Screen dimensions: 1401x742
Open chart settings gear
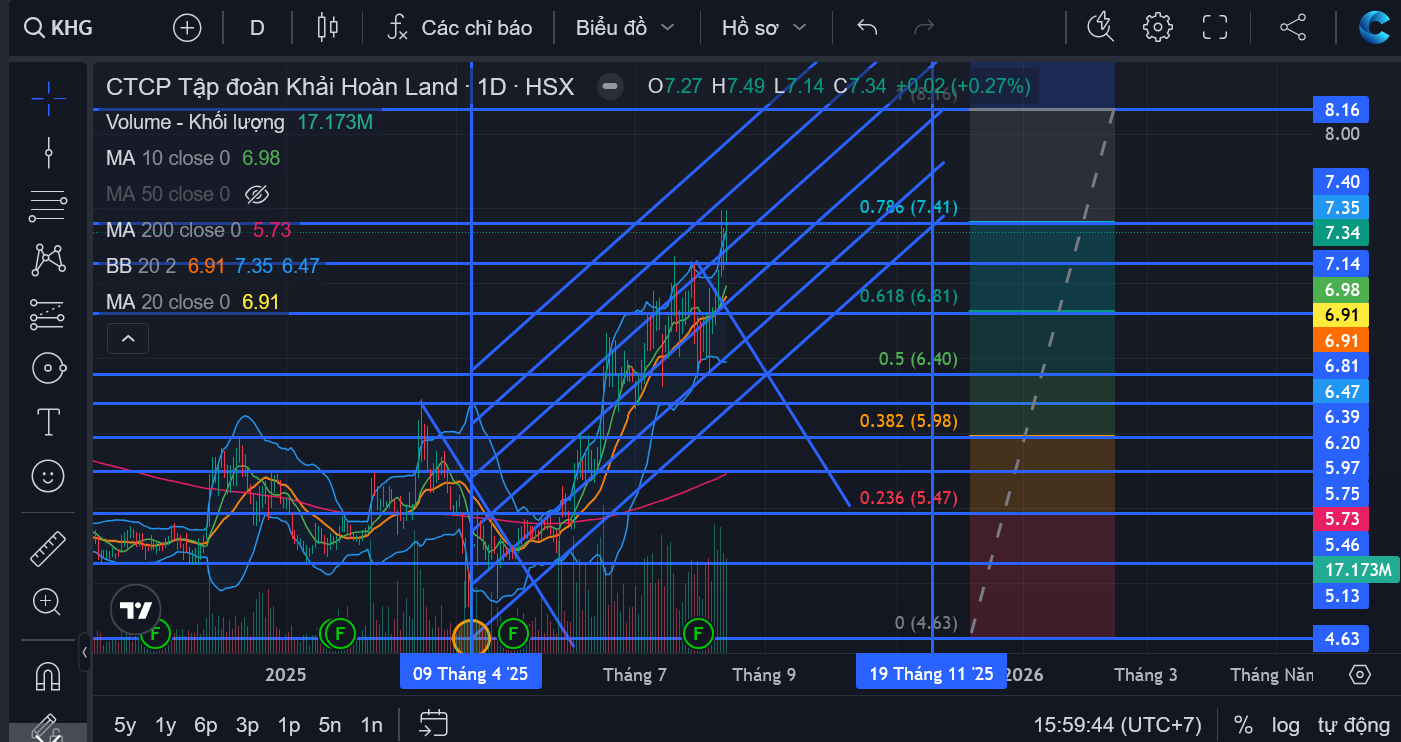coord(1158,27)
